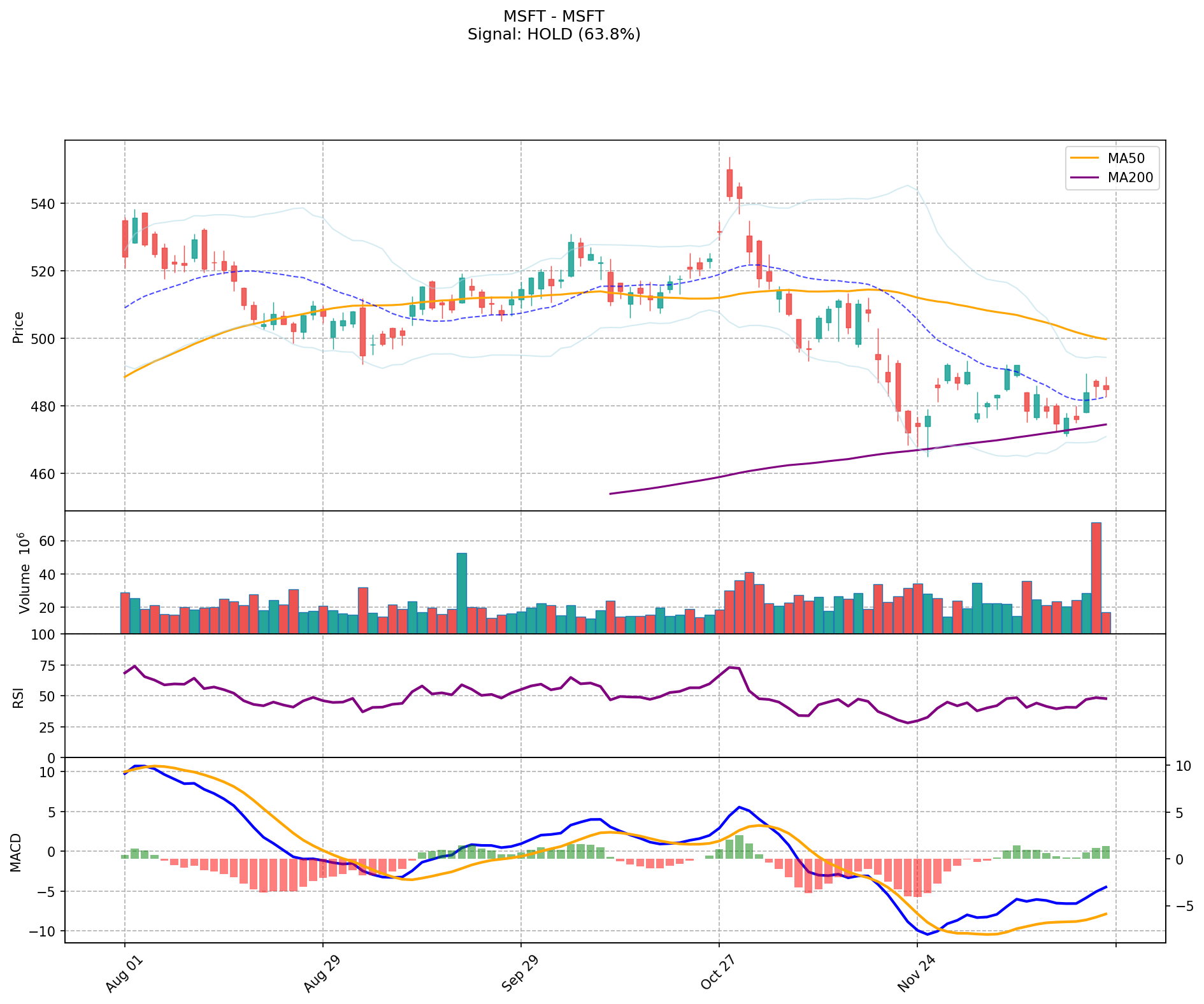Click the highest red candlestick after Oct 27

729,183
